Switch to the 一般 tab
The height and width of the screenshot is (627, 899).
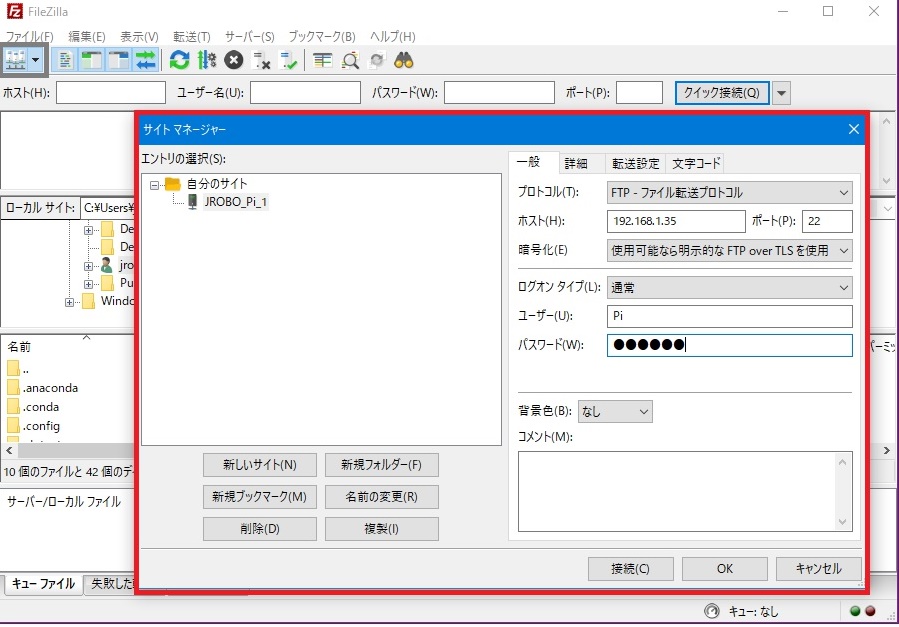point(528,162)
